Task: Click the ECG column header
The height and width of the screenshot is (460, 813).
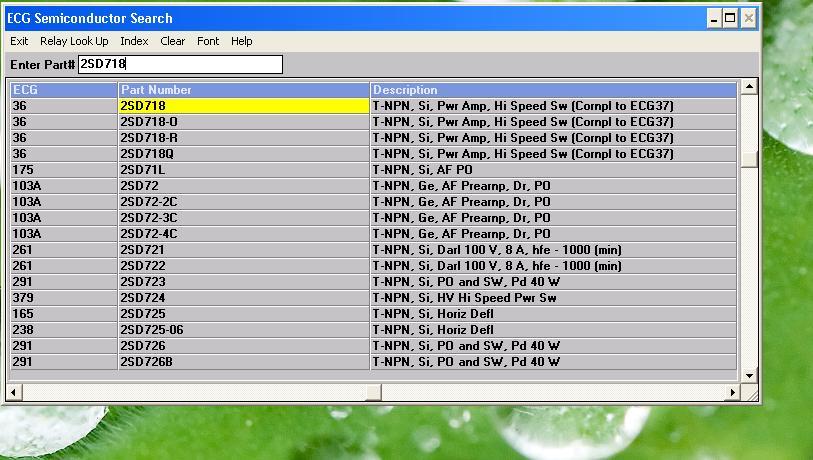Action: 64,90
